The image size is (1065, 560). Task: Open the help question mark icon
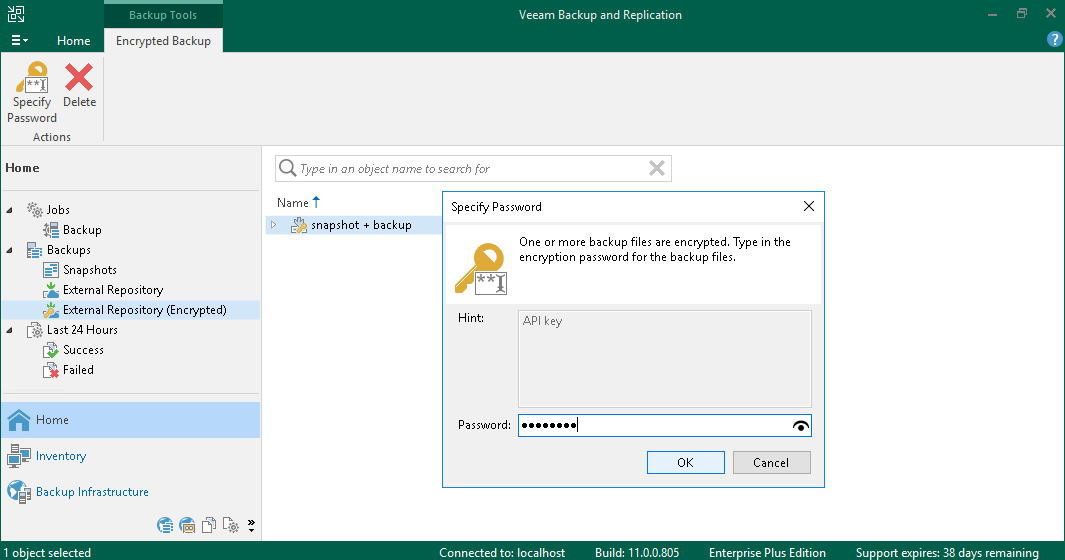1054,40
